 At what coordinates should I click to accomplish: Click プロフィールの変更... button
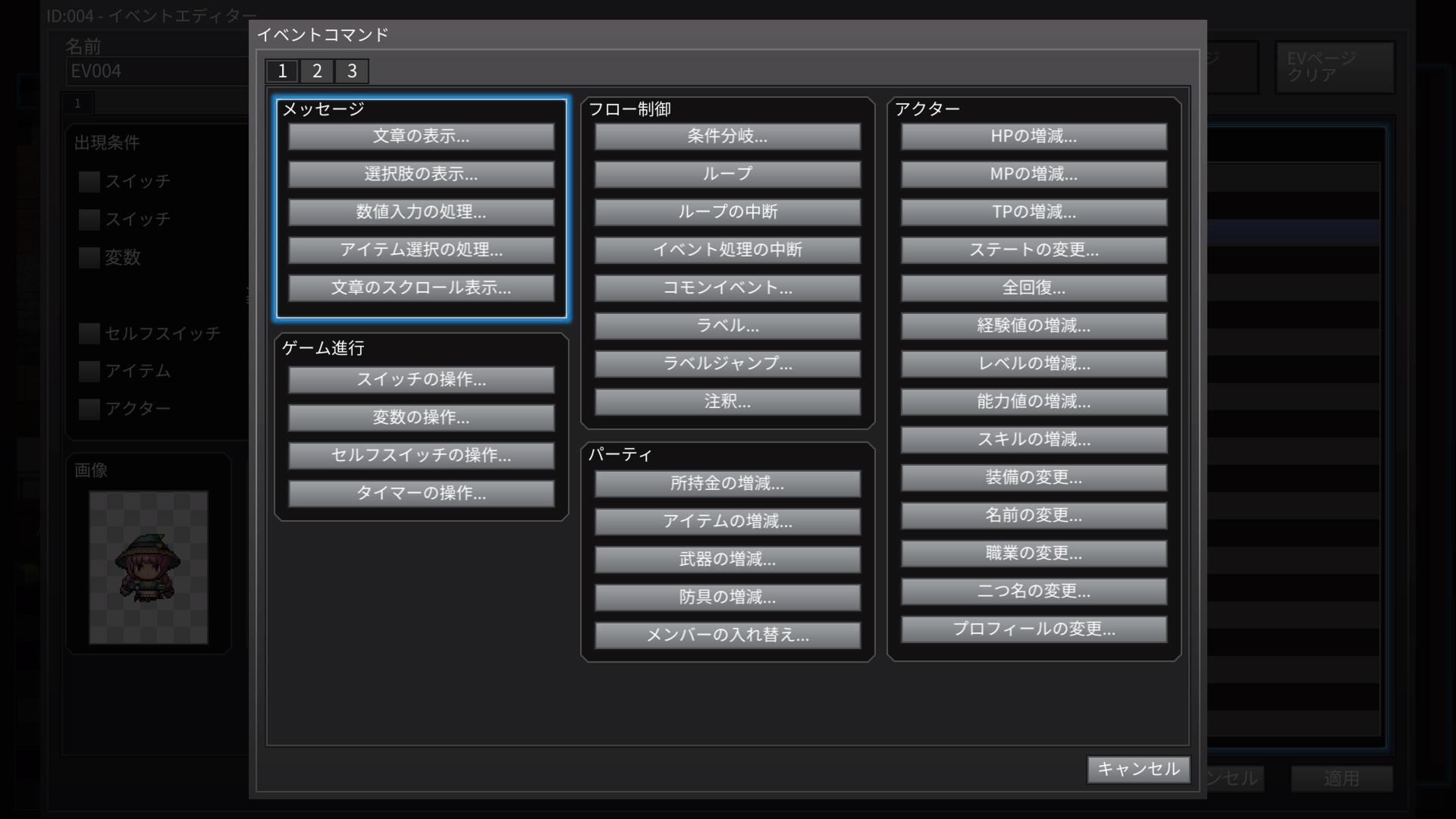point(1034,629)
